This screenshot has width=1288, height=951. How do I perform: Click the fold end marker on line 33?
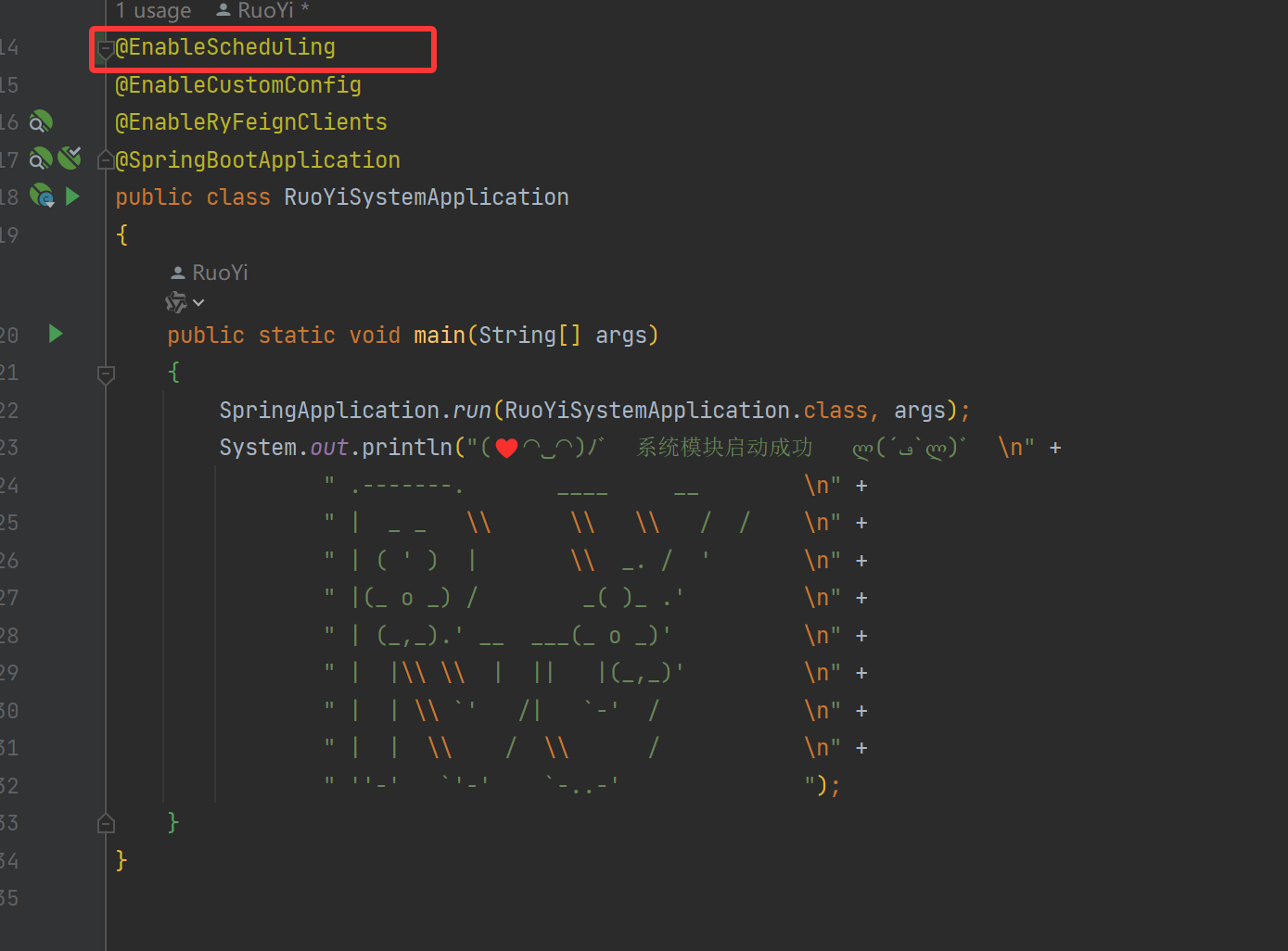pyautogui.click(x=106, y=823)
